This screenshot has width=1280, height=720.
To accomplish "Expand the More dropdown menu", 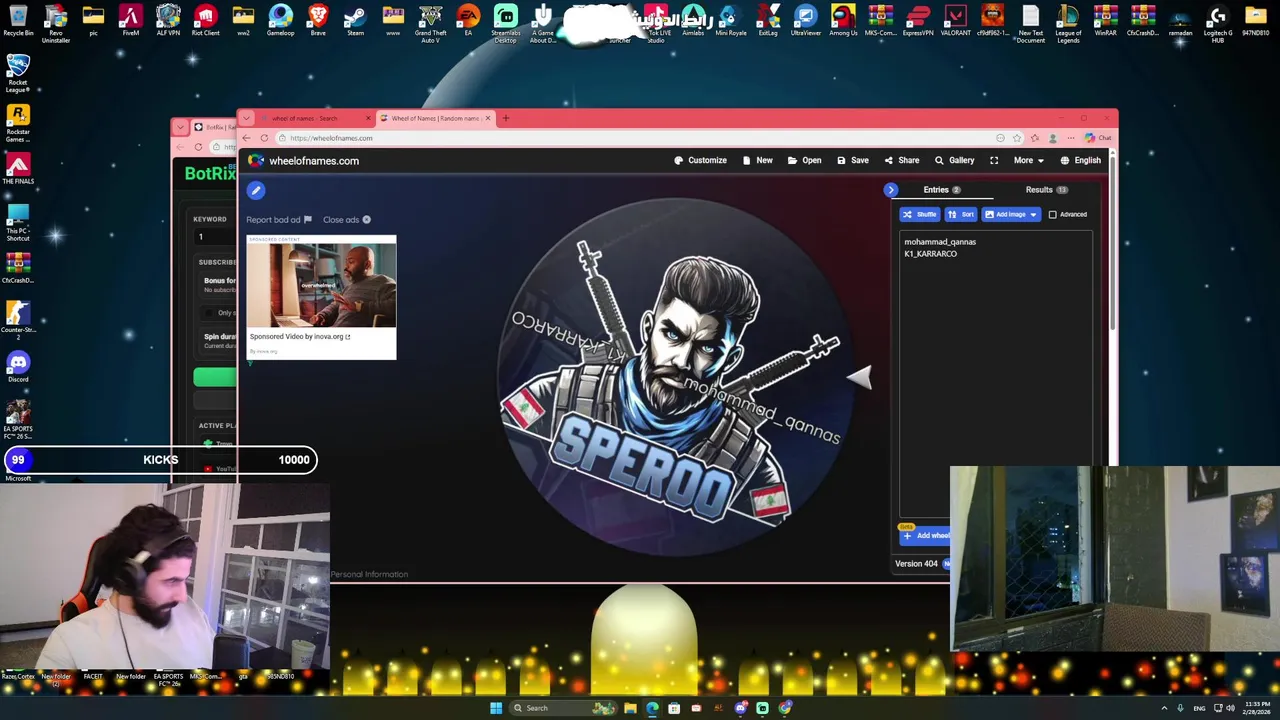I will [x=1028, y=160].
